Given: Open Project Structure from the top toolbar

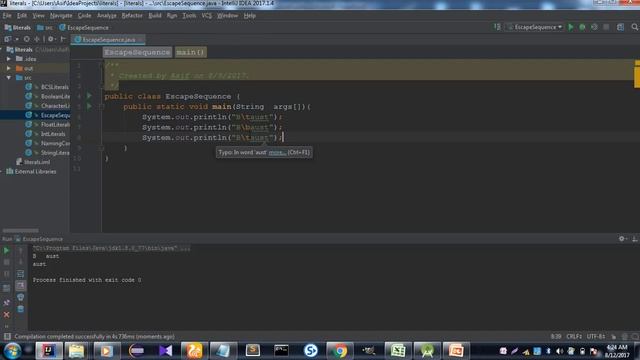Looking at the screenshot, I should click(620, 27).
